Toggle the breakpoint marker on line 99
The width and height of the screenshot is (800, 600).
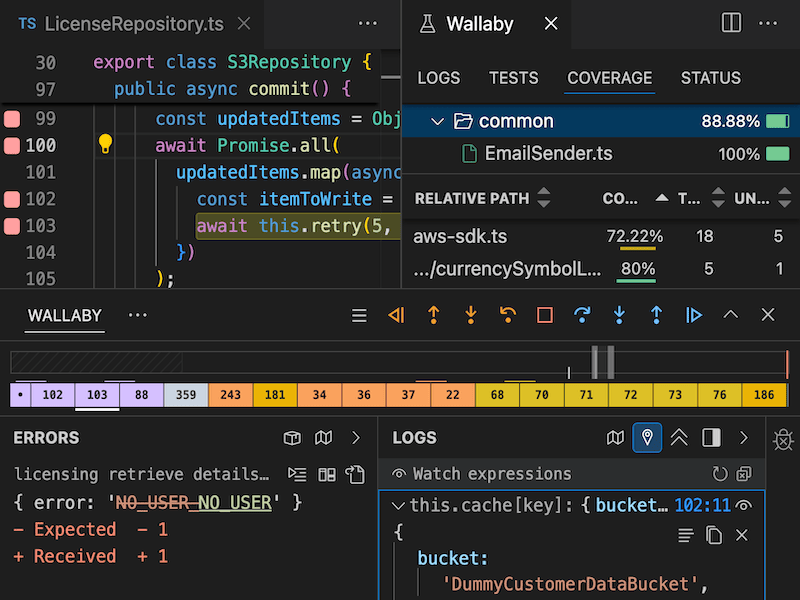tap(12, 119)
